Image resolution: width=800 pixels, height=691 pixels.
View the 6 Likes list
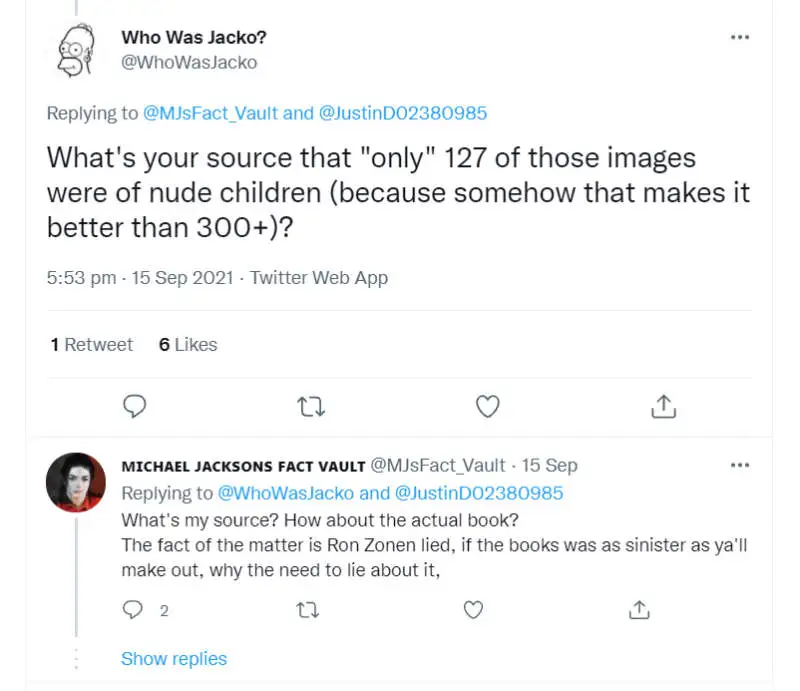coord(188,344)
